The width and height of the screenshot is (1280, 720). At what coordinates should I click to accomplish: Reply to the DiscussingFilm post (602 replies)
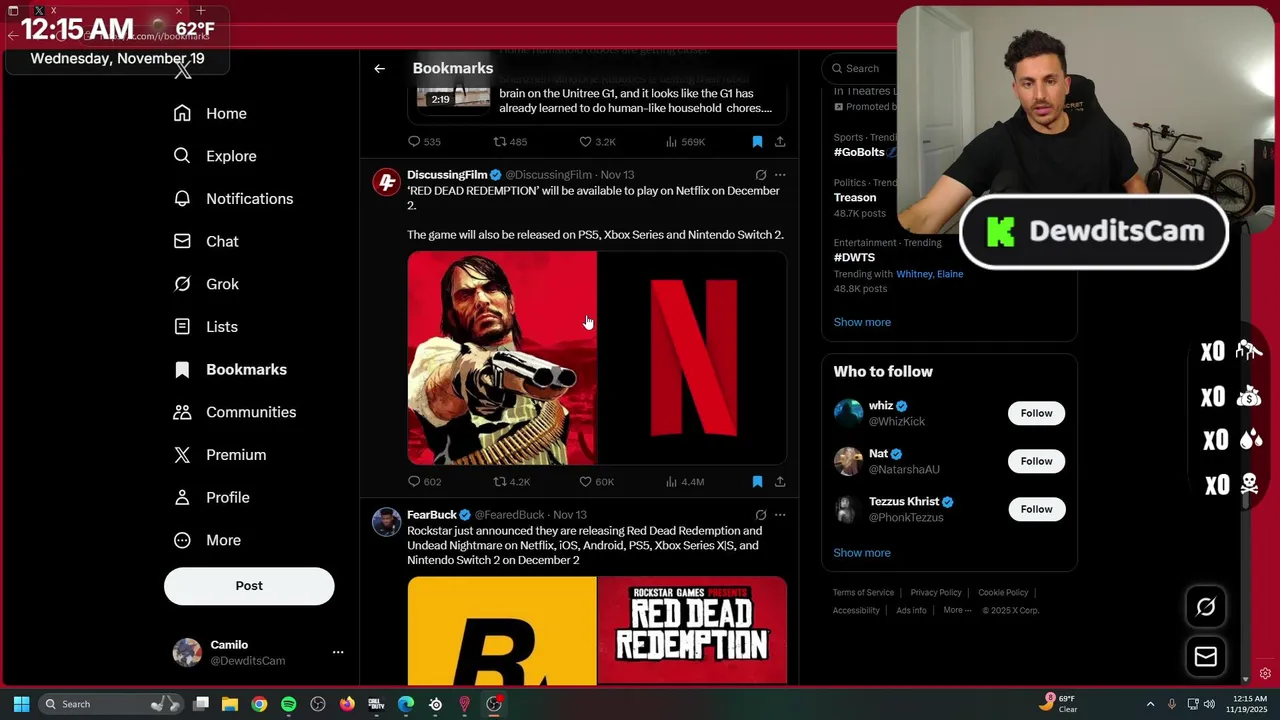424,482
